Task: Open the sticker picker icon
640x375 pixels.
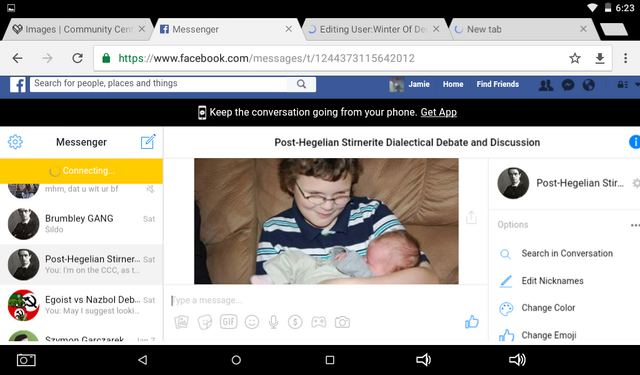Action: (205, 322)
